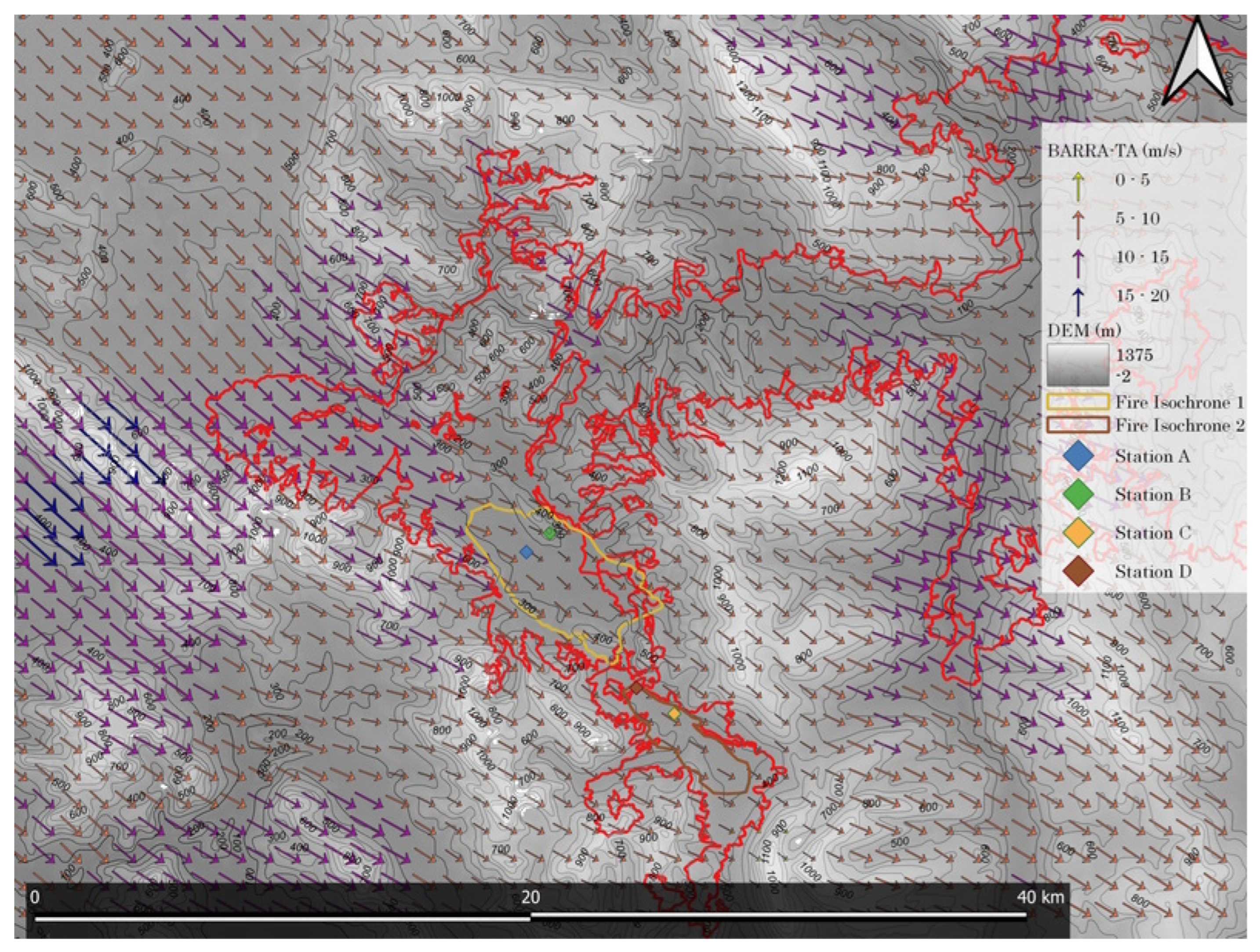
Task: Select the brown Station D marker on map
Action: click(x=636, y=688)
